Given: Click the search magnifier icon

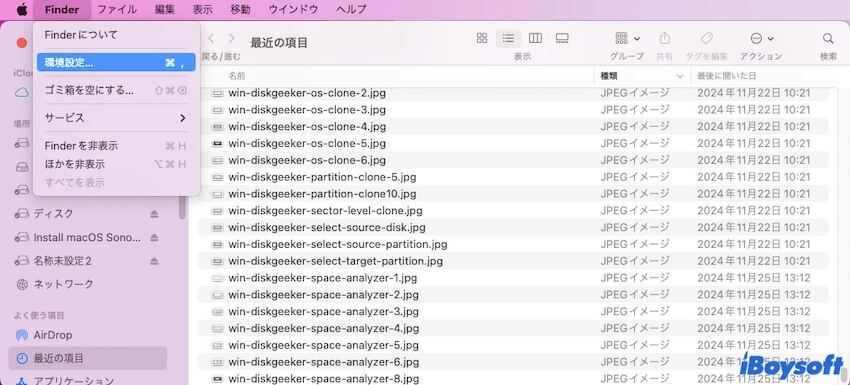Looking at the screenshot, I should pyautogui.click(x=828, y=38).
